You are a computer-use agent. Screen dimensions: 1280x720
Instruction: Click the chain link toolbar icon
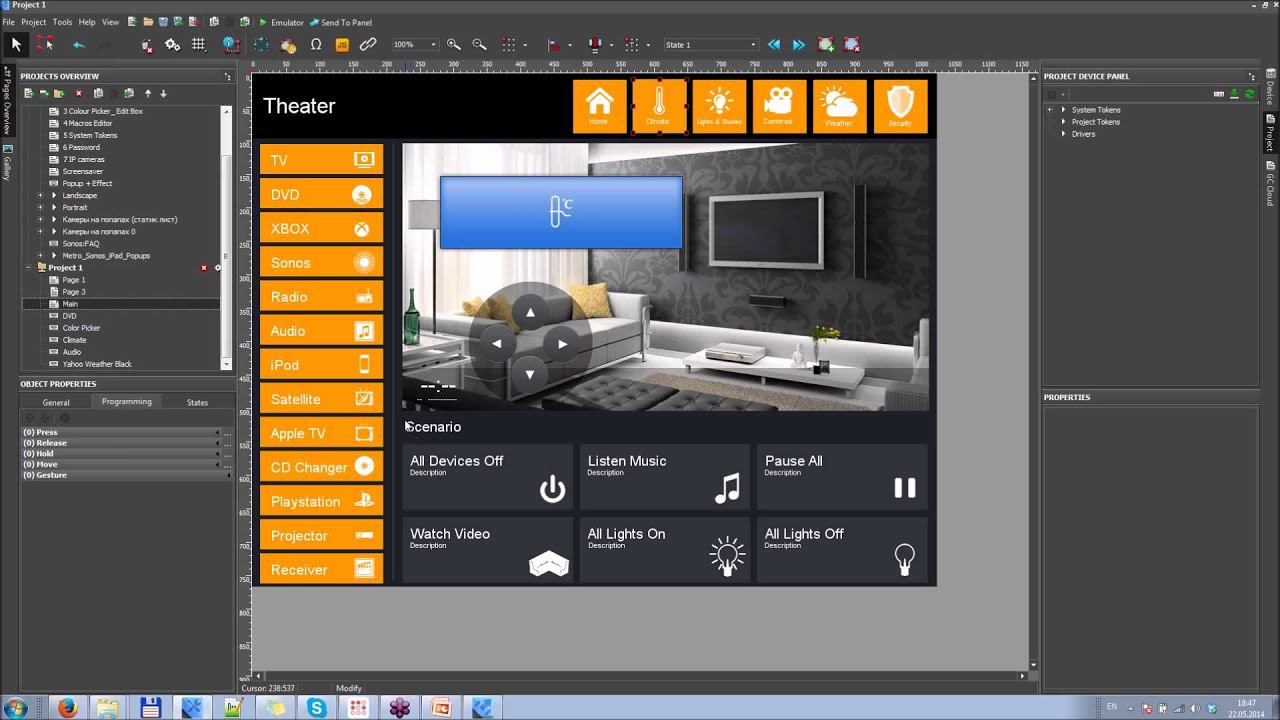pyautogui.click(x=368, y=44)
